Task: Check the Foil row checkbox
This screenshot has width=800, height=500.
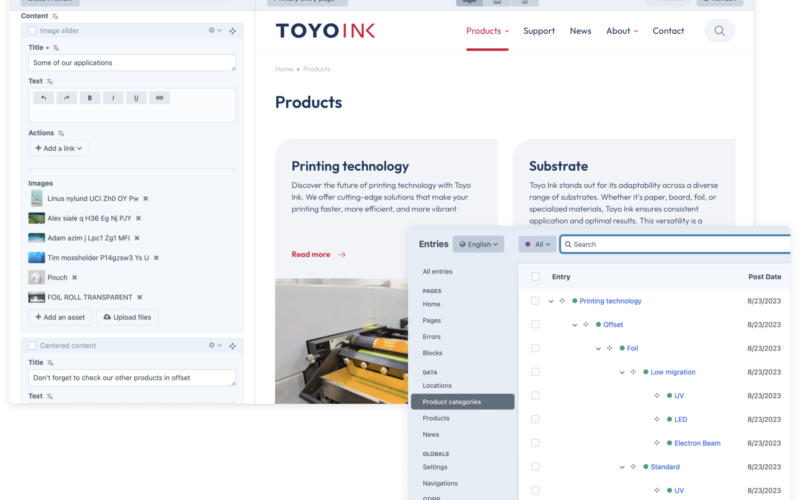Action: (x=535, y=348)
